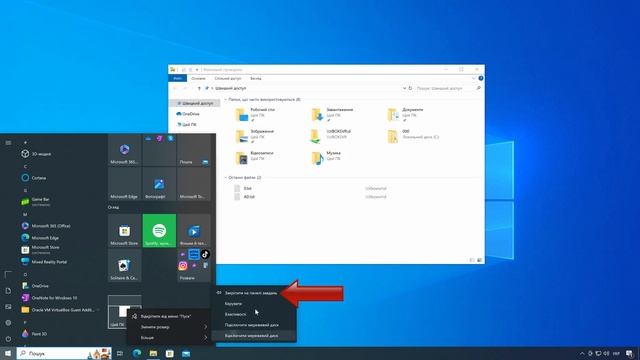This screenshot has height=360, width=640.
Task: Open Microsoft Store from the taskbar
Action: click(170, 353)
